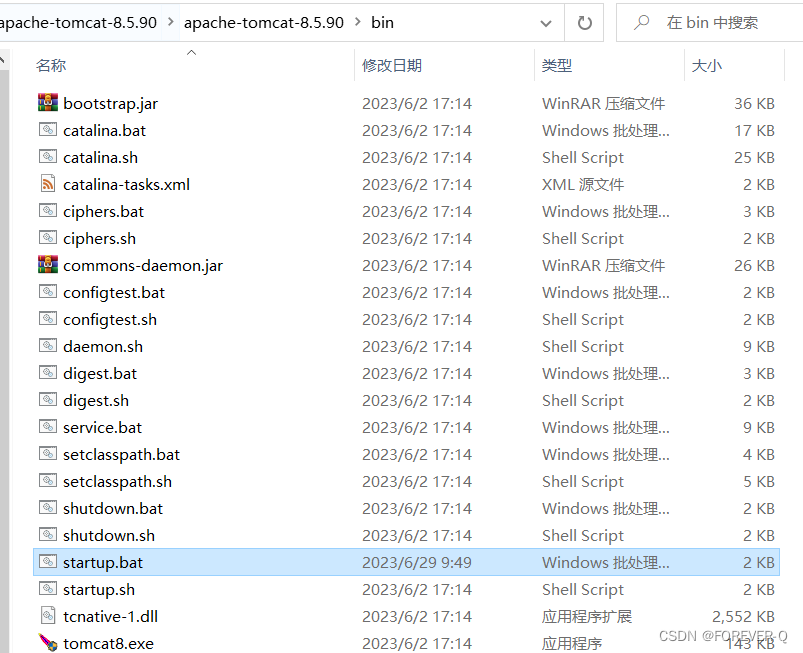This screenshot has height=653, width=803.
Task: Select the setclasspath.sh file name
Action: pos(117,481)
